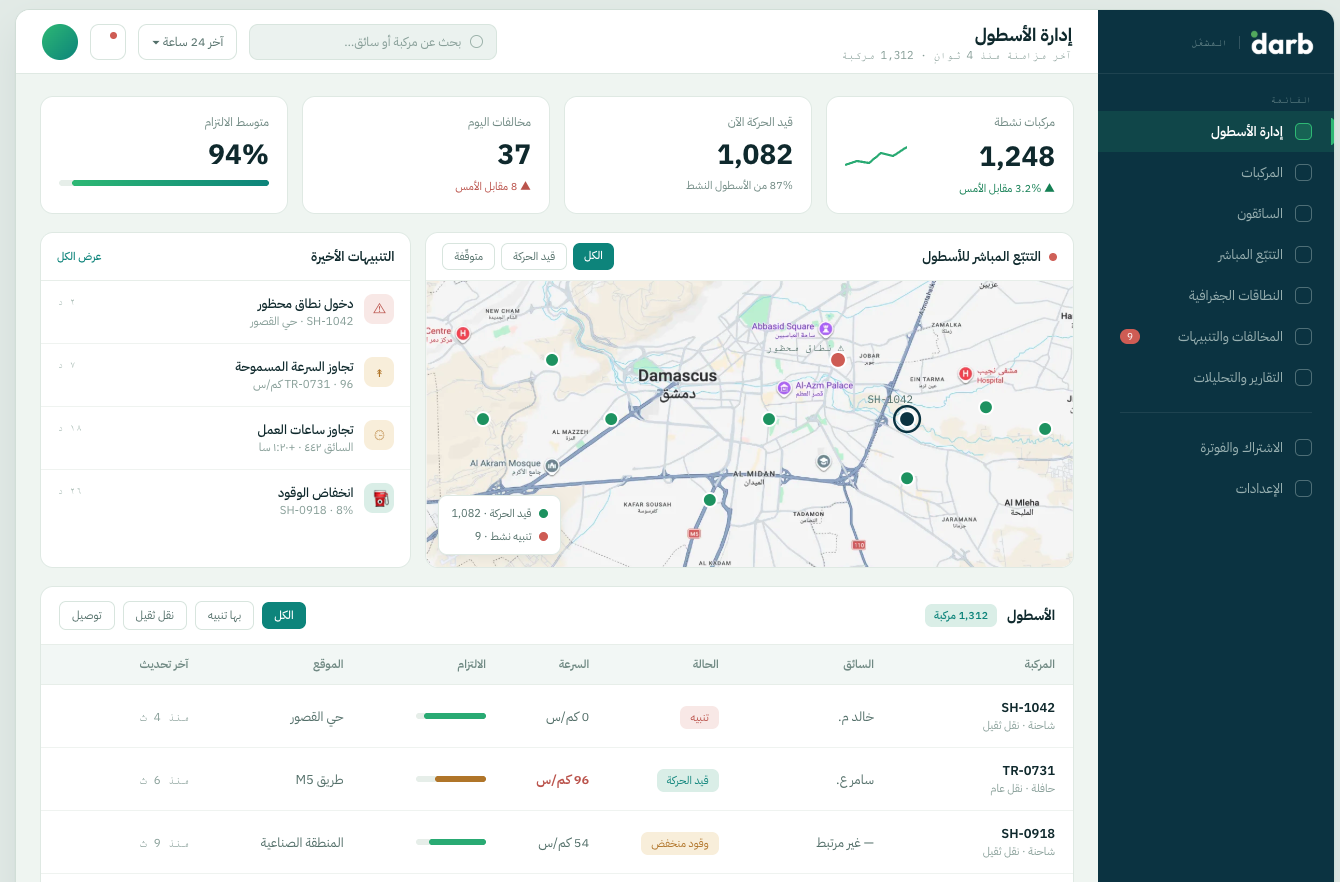Sort by السرعة column header
Screen dimensions: 1340x882
(574, 664)
